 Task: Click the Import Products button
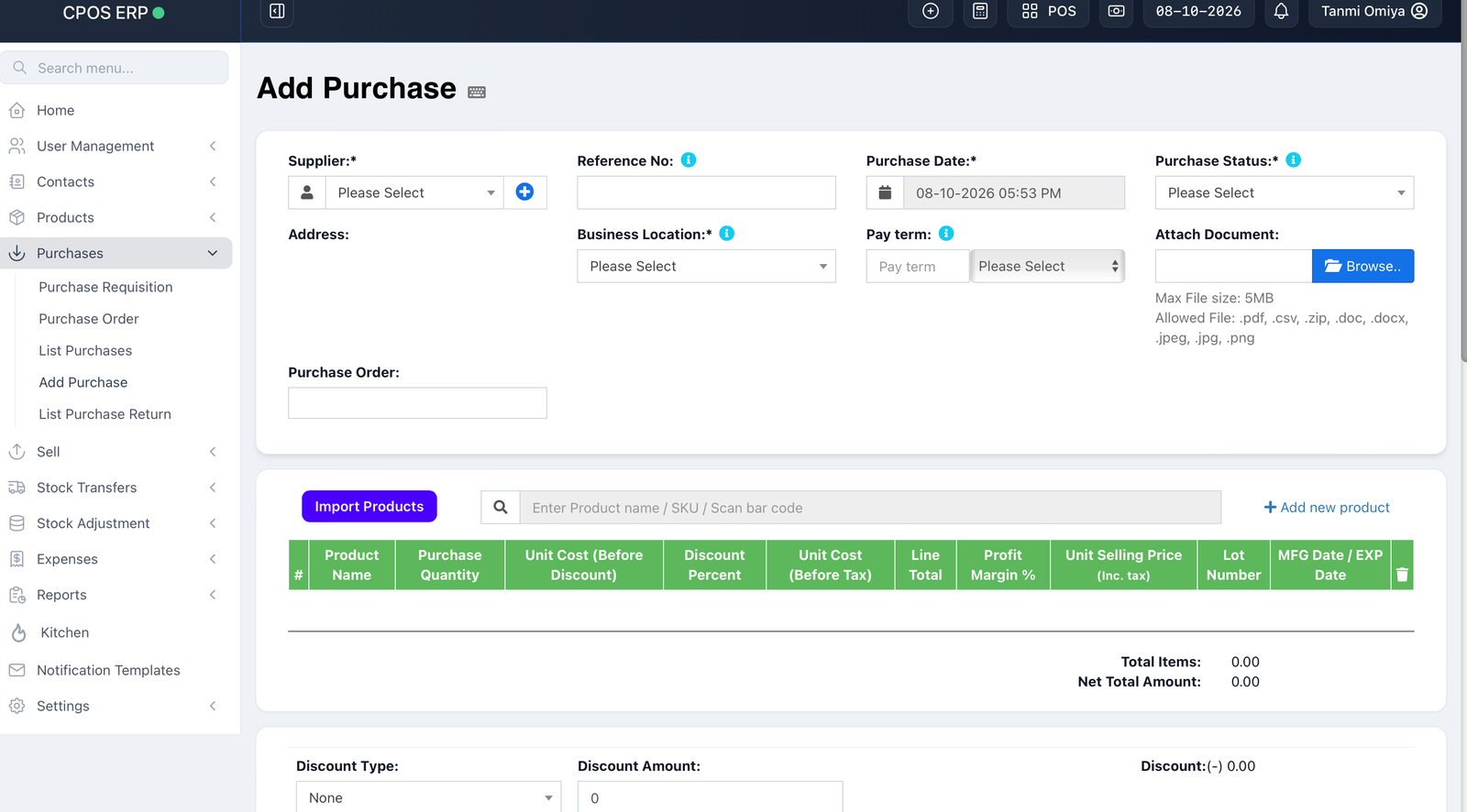tap(370, 506)
